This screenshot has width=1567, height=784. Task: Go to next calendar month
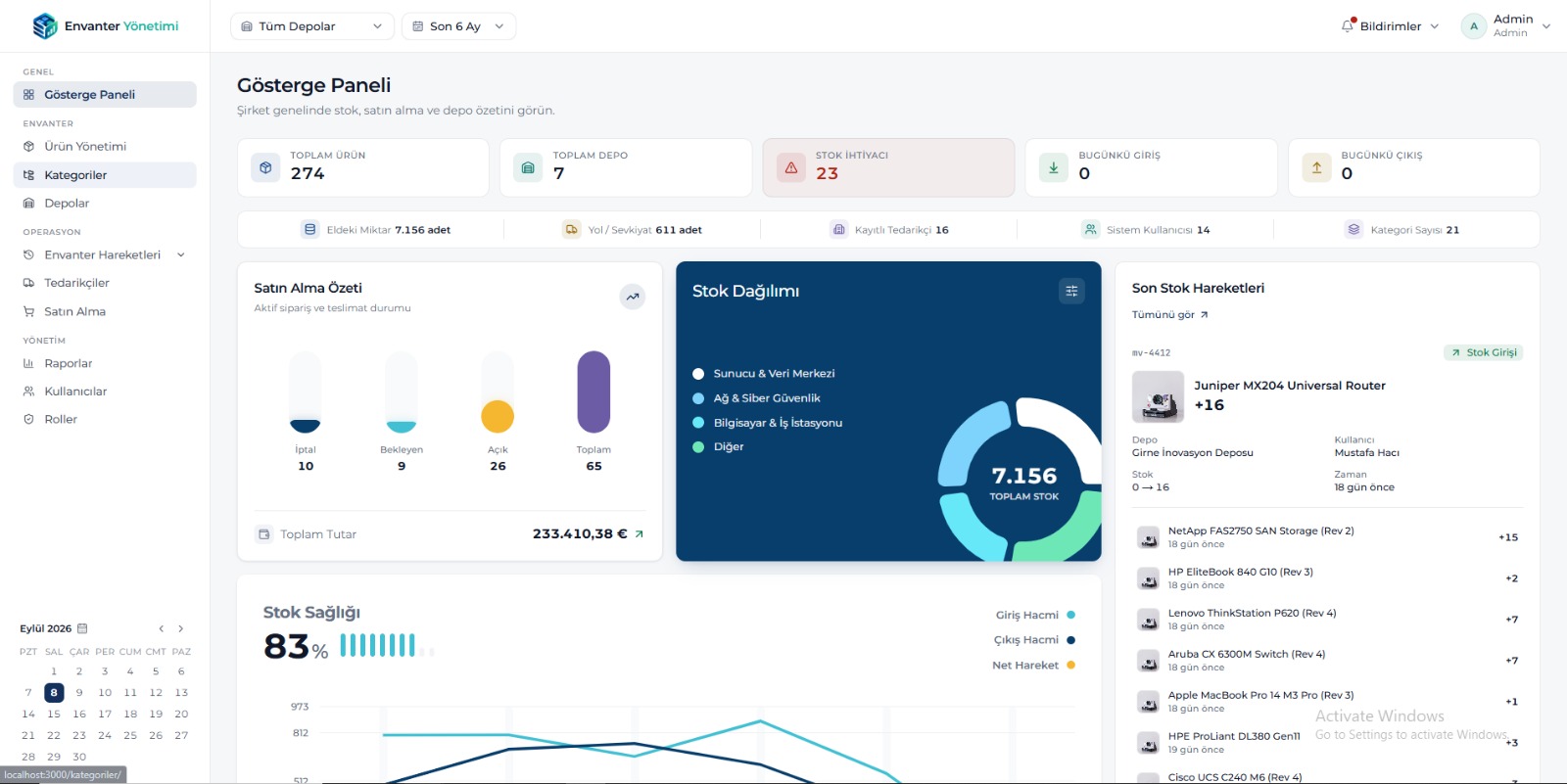[x=180, y=628]
